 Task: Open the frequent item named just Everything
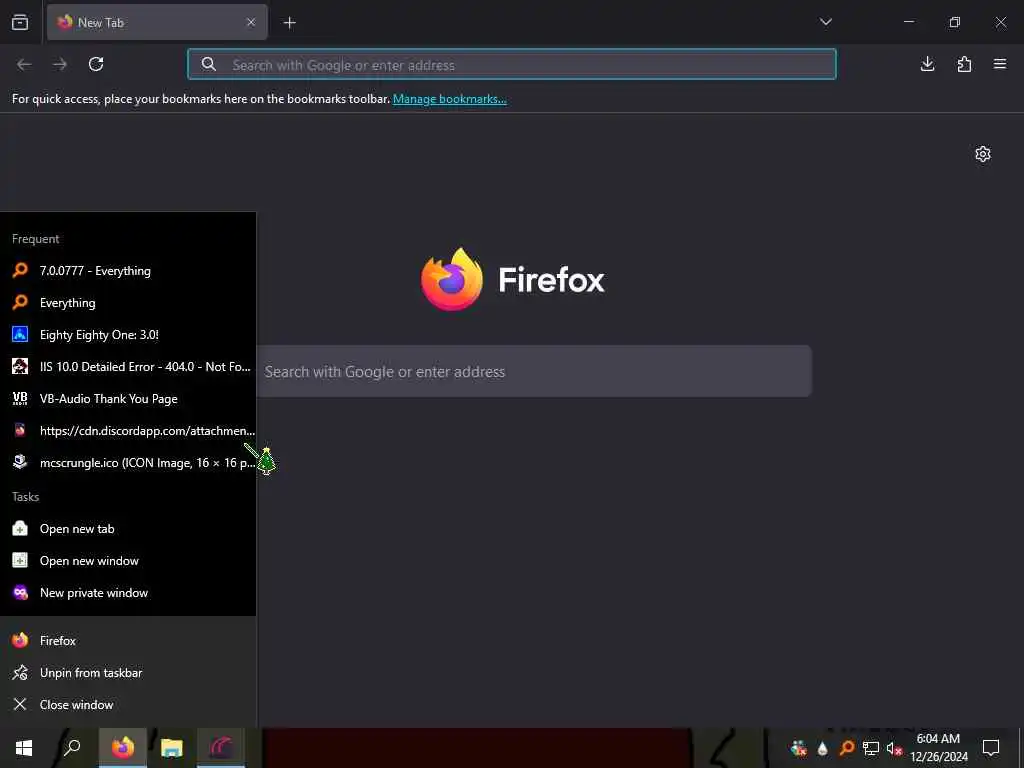pyautogui.click(x=128, y=302)
